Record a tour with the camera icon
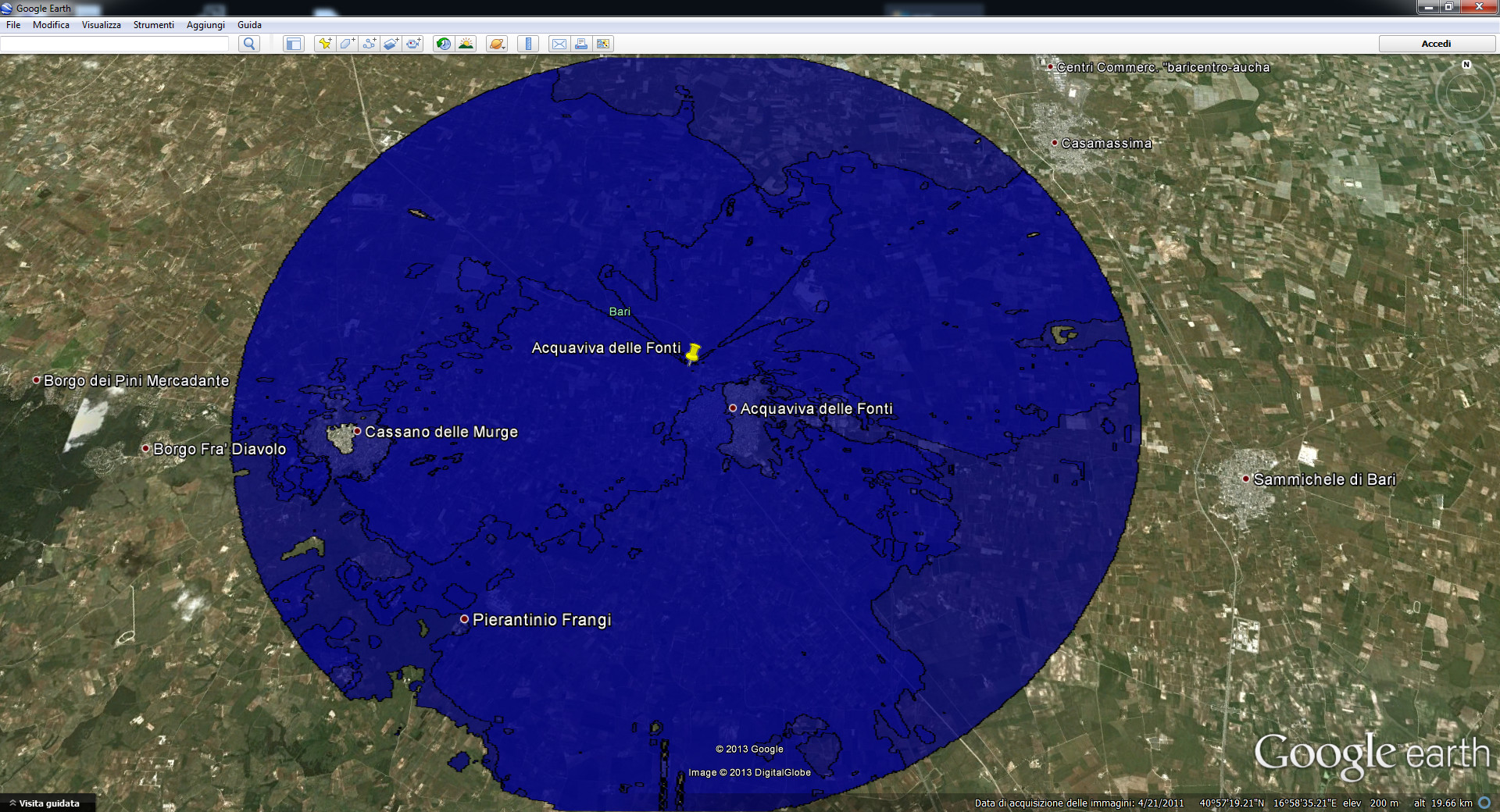Screen dimensions: 1500x812 pos(413,44)
